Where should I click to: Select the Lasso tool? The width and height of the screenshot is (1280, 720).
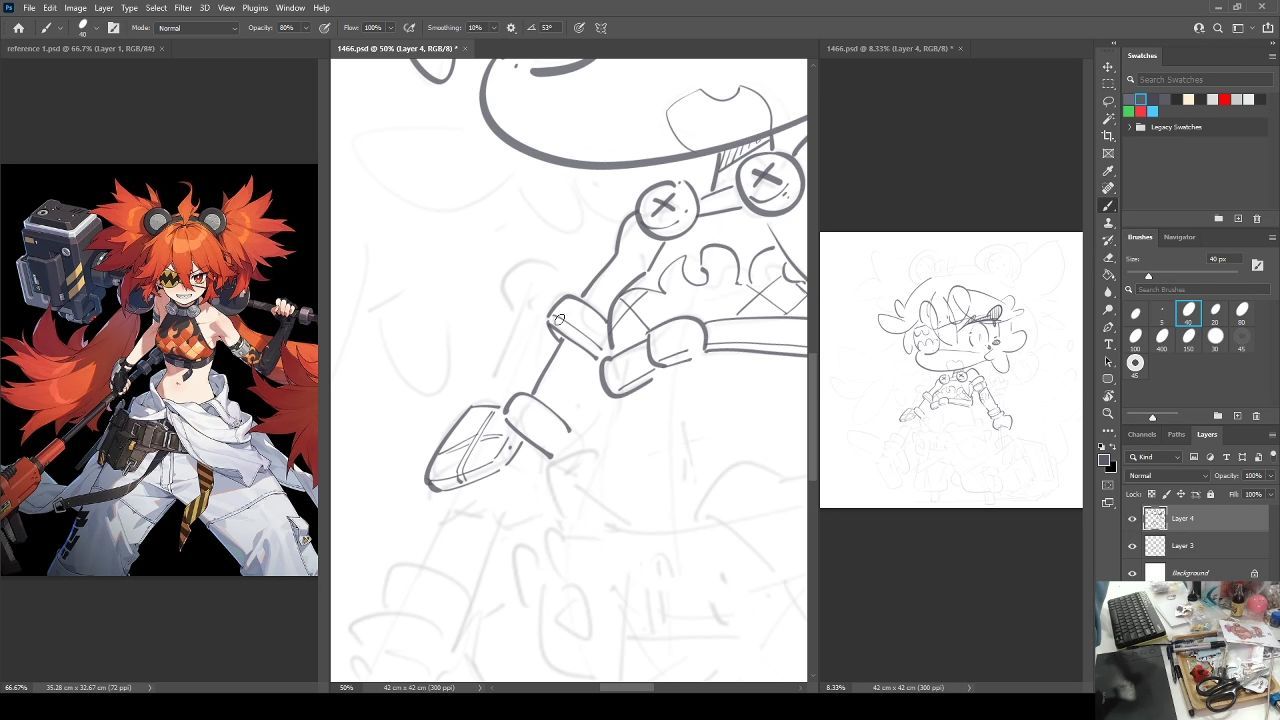tap(1108, 101)
